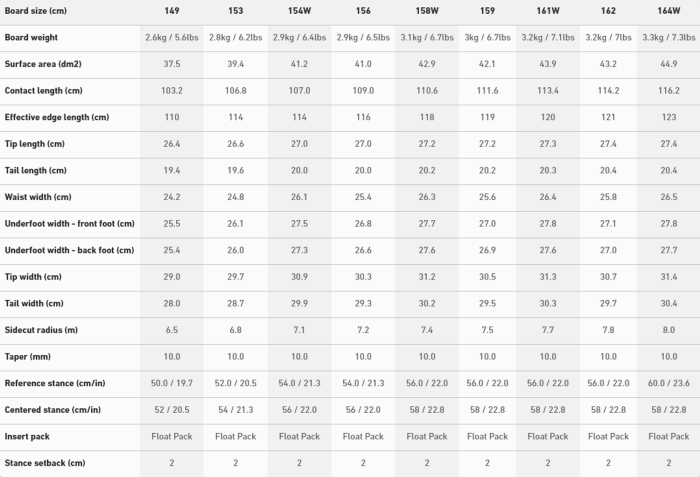
Task: Click the 8.0 sidecut radius value
Action: 668,330
